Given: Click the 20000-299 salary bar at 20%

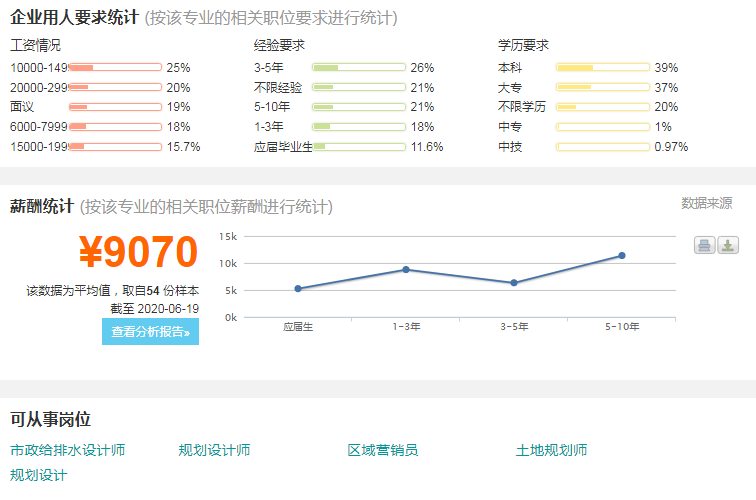Looking at the screenshot, I should [x=115, y=87].
